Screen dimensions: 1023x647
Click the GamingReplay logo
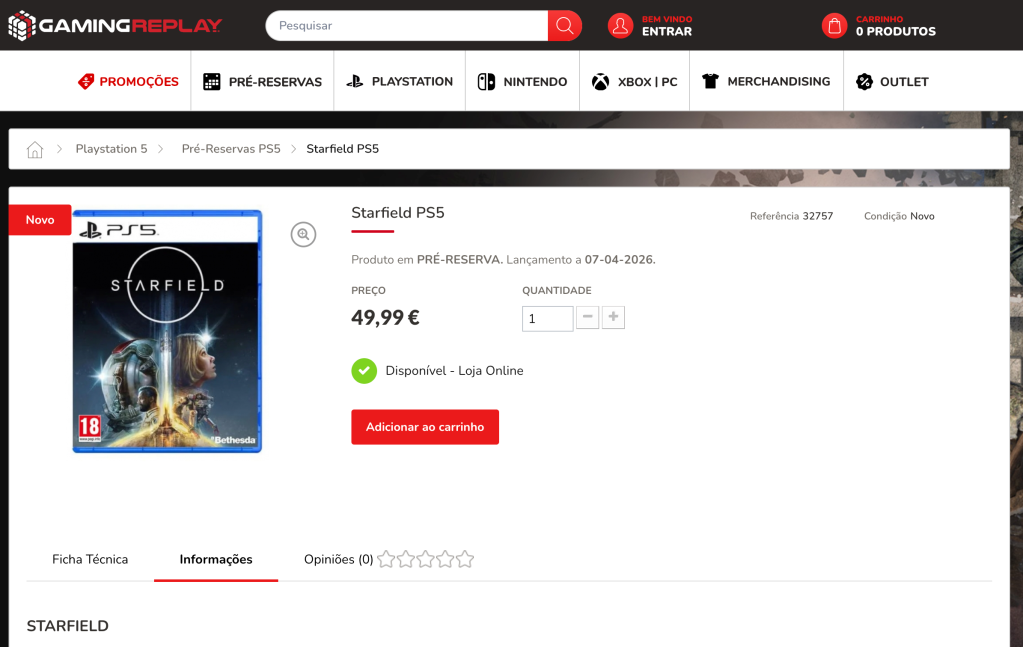(115, 26)
